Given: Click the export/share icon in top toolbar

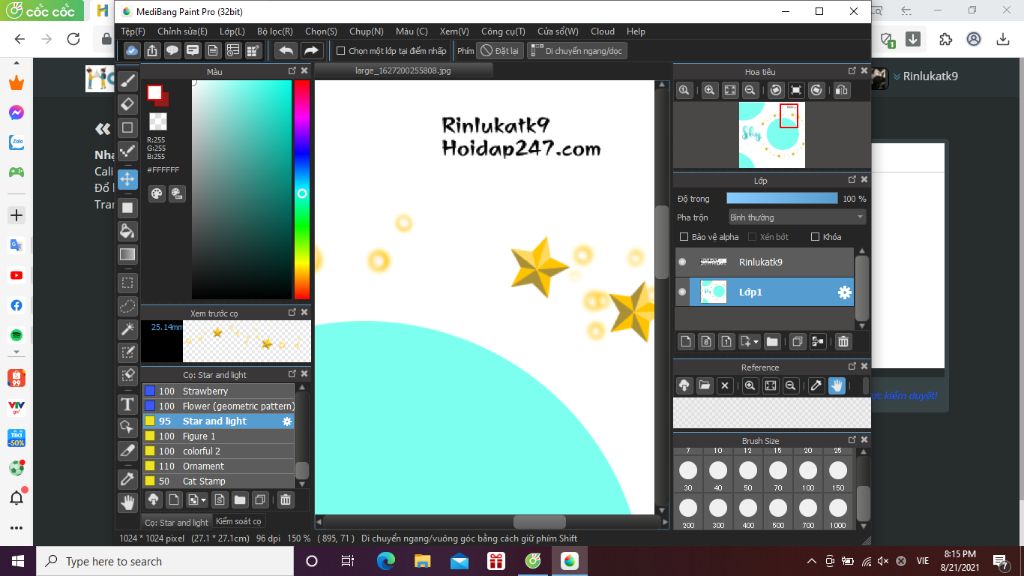Looking at the screenshot, I should [x=152, y=50].
